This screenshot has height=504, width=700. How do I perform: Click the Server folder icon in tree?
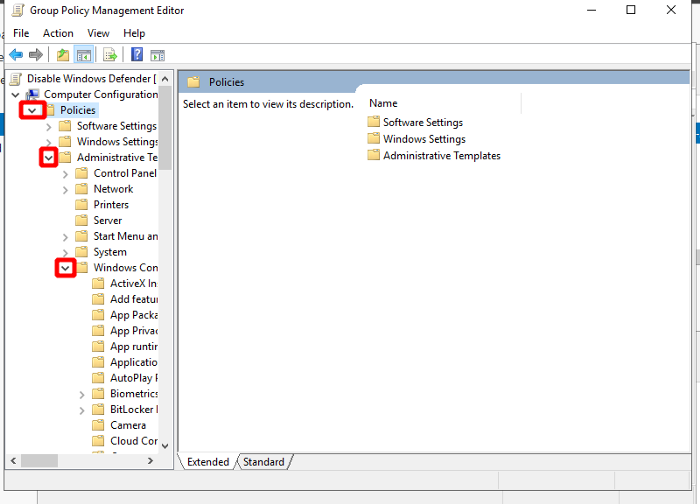pyautogui.click(x=81, y=220)
